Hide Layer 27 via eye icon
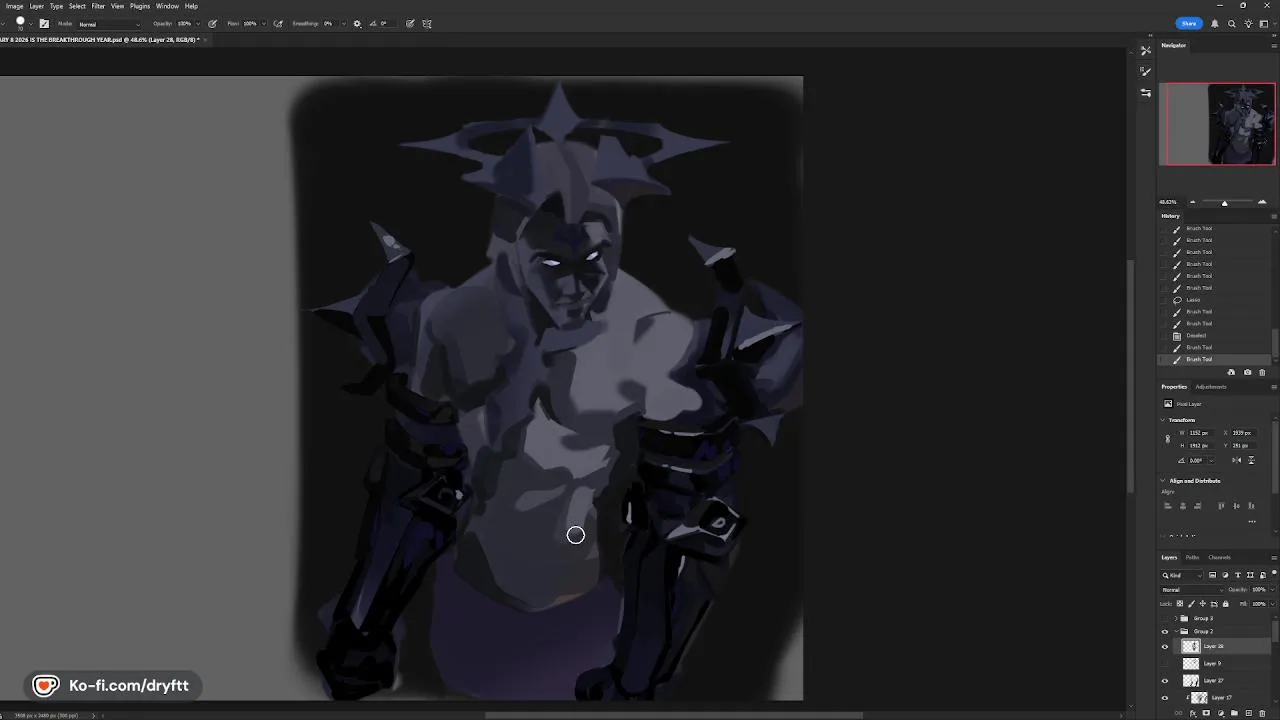 pos(1164,680)
